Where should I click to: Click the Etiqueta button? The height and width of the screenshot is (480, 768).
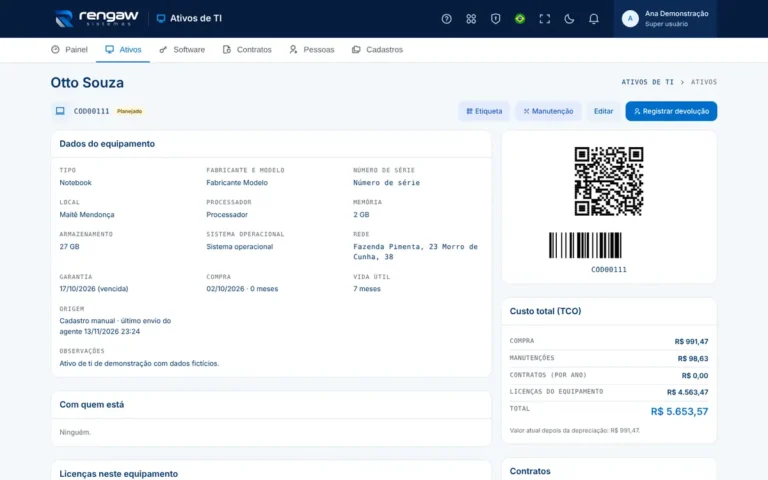[x=484, y=111]
